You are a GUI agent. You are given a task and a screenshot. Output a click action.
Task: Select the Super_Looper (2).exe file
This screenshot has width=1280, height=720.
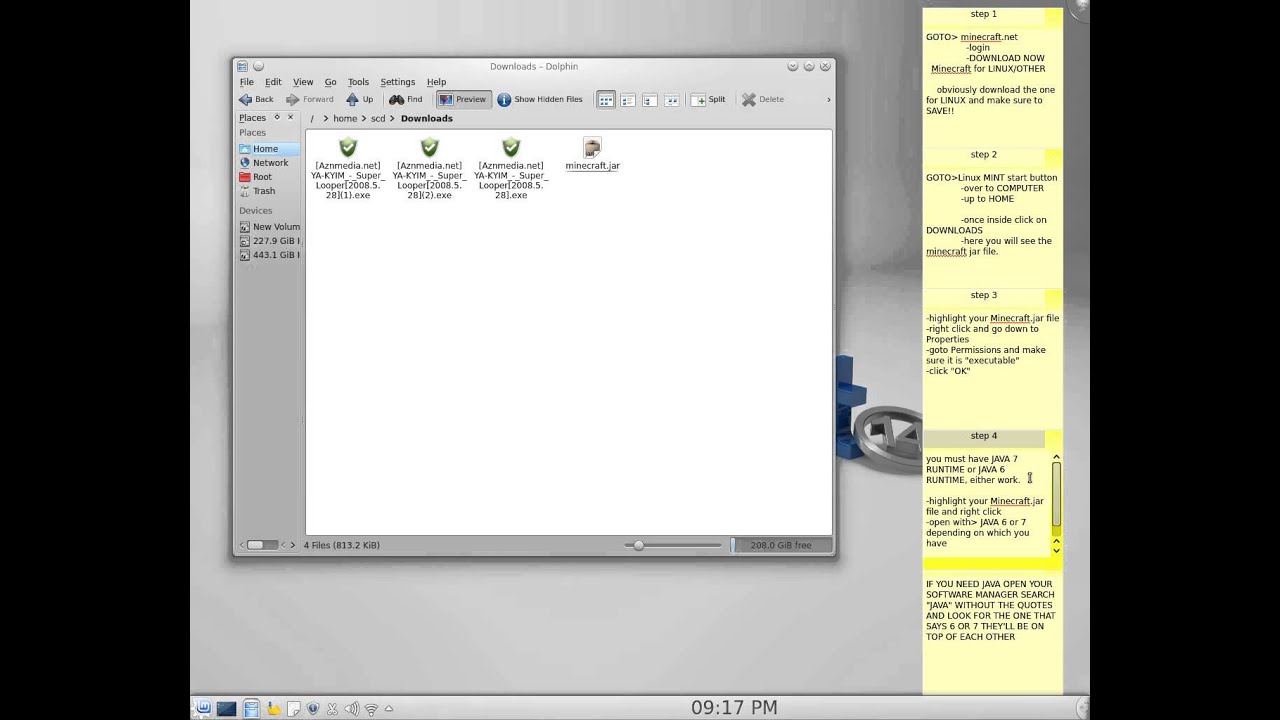[429, 168]
